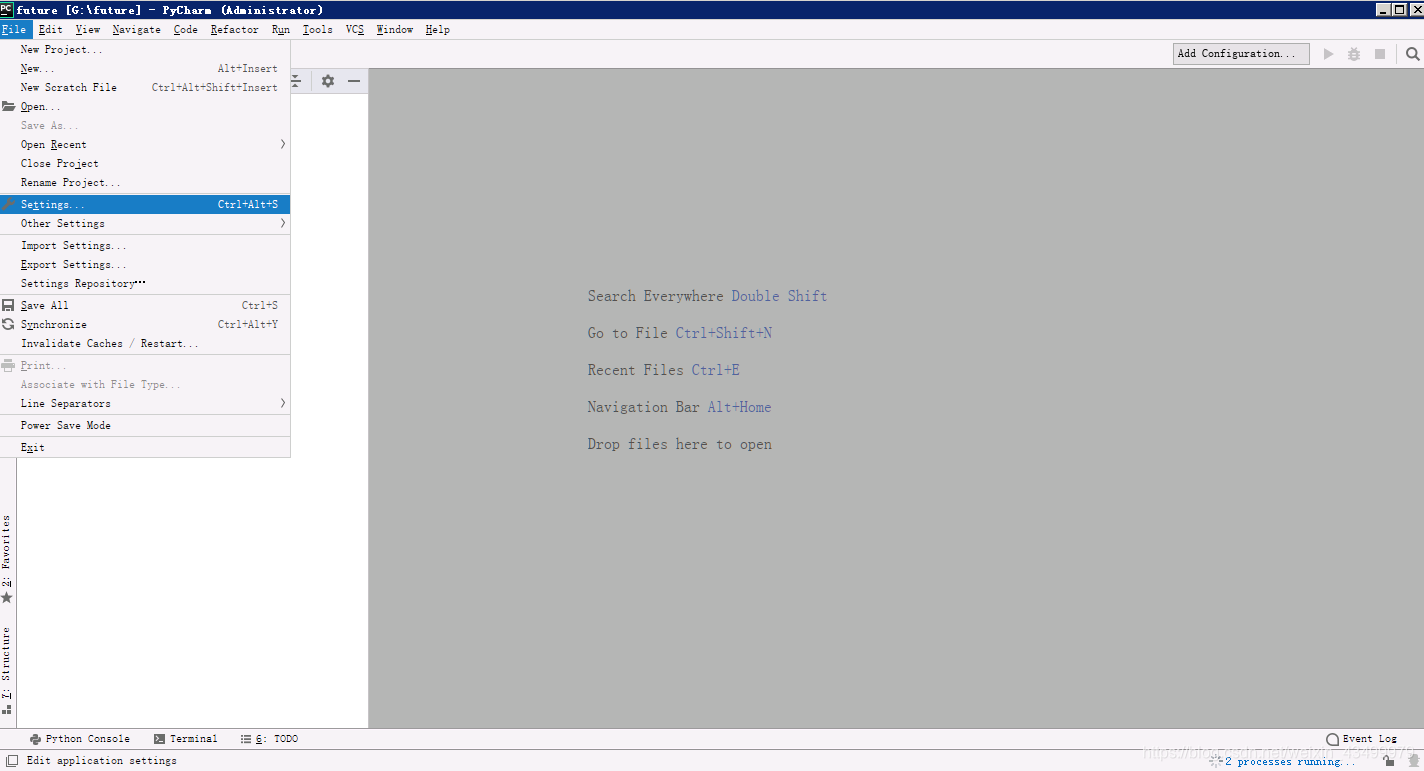
Task: Choose New Project... from File menu
Action: (x=145, y=49)
